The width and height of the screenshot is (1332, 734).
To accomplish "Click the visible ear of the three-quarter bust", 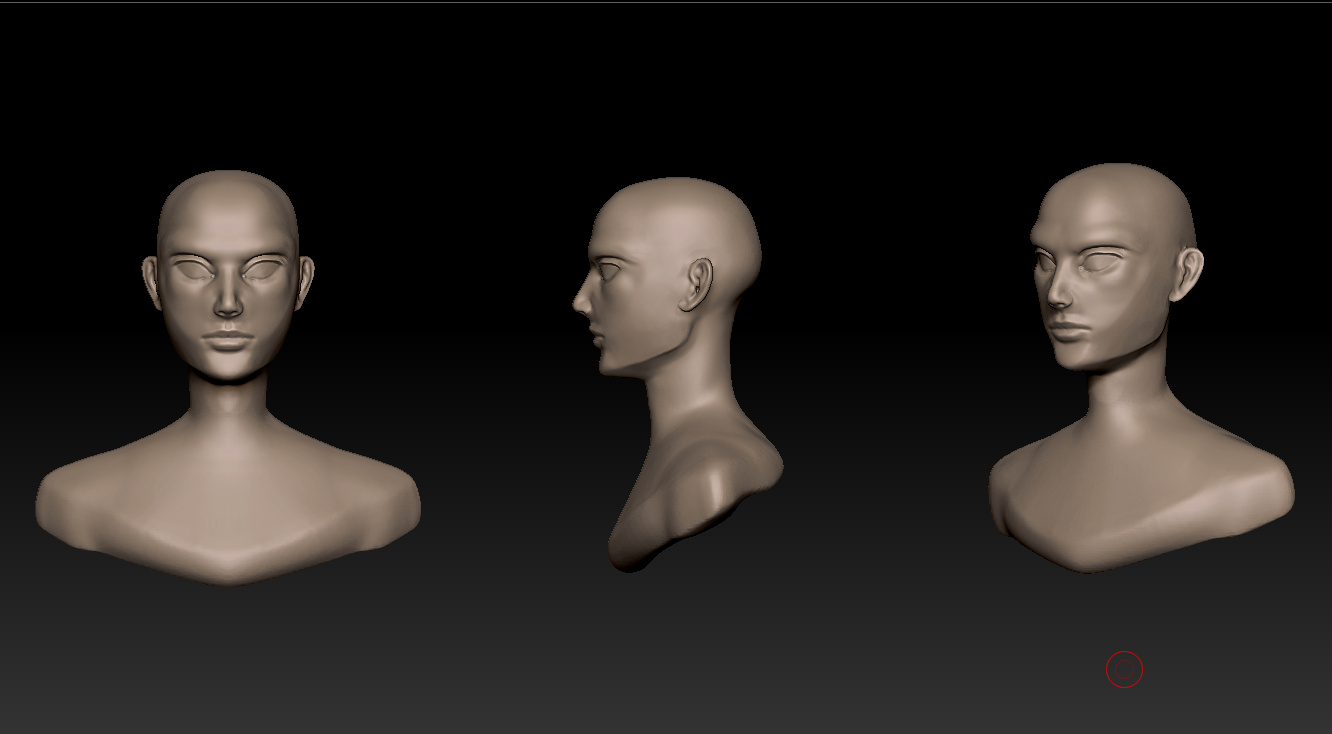I will click(x=1187, y=273).
